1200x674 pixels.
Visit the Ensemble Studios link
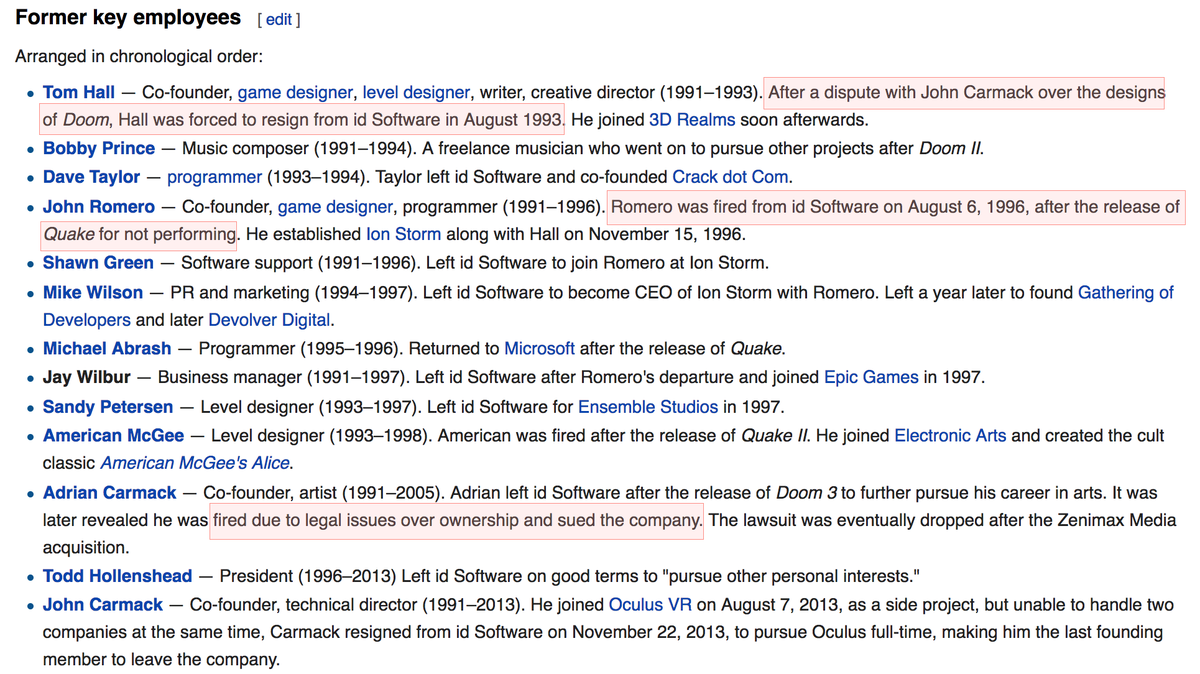click(x=648, y=407)
